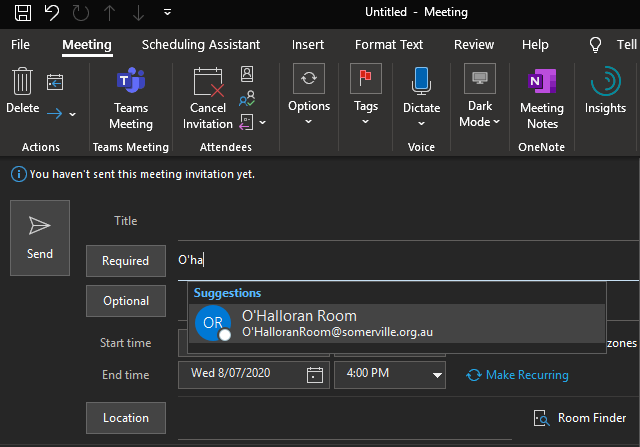Click the Location input field
This screenshot has height=447, width=640.
(345, 418)
